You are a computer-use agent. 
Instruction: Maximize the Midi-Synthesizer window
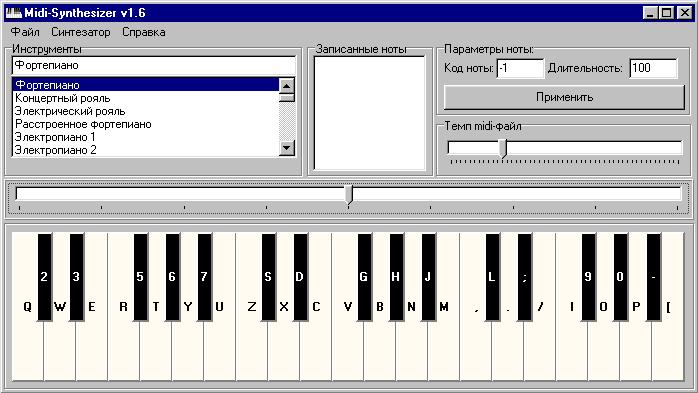666,13
